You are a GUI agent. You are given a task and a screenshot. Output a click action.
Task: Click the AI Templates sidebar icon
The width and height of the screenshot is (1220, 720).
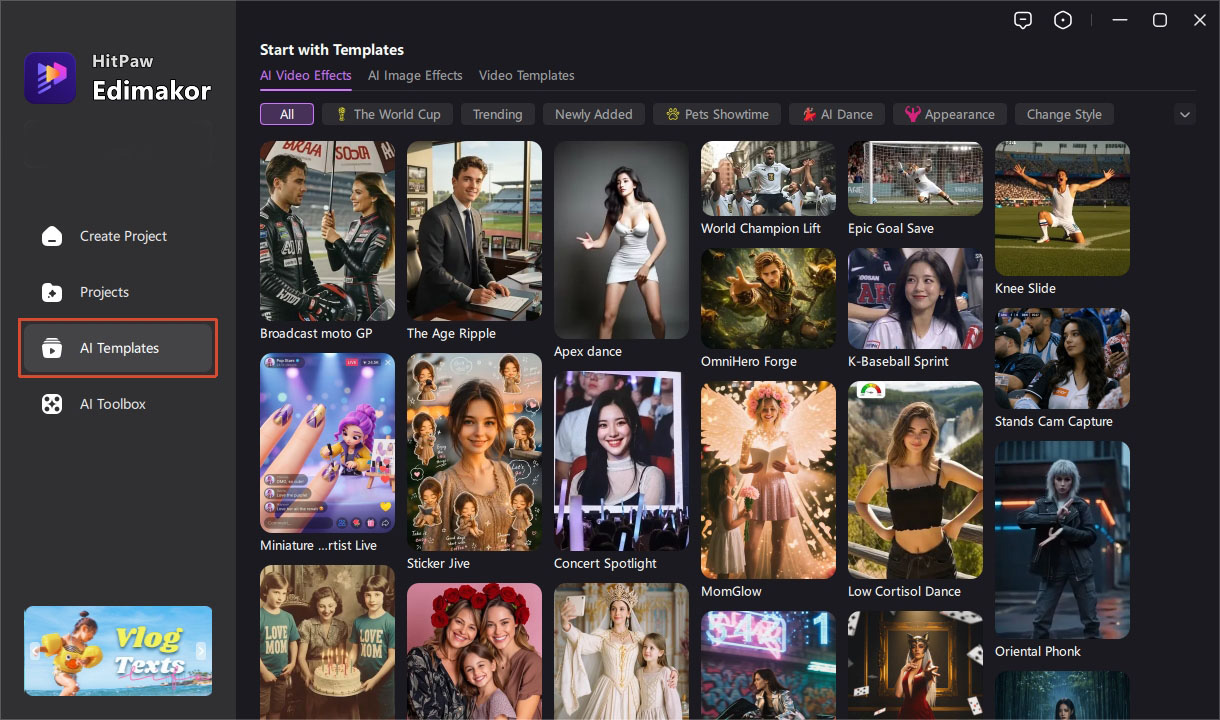point(51,348)
